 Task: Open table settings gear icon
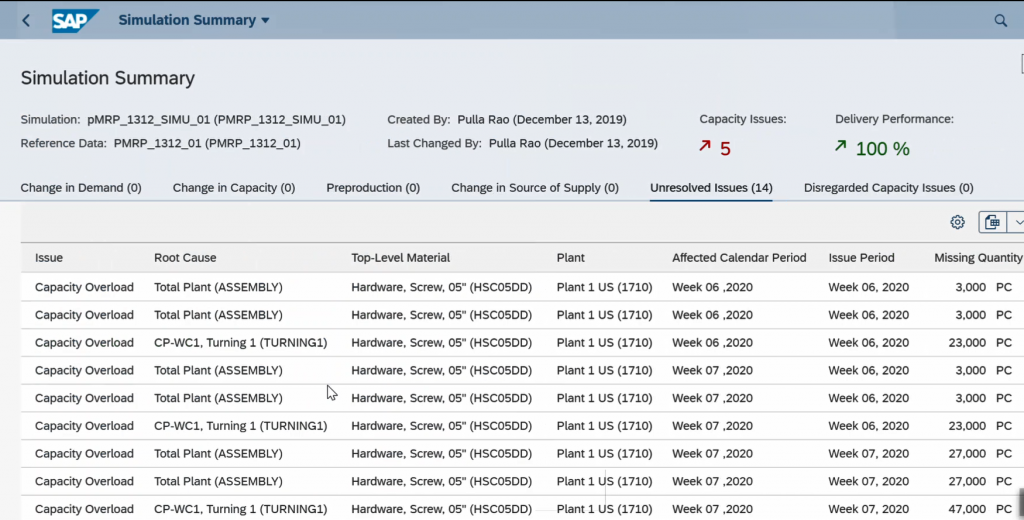click(957, 222)
